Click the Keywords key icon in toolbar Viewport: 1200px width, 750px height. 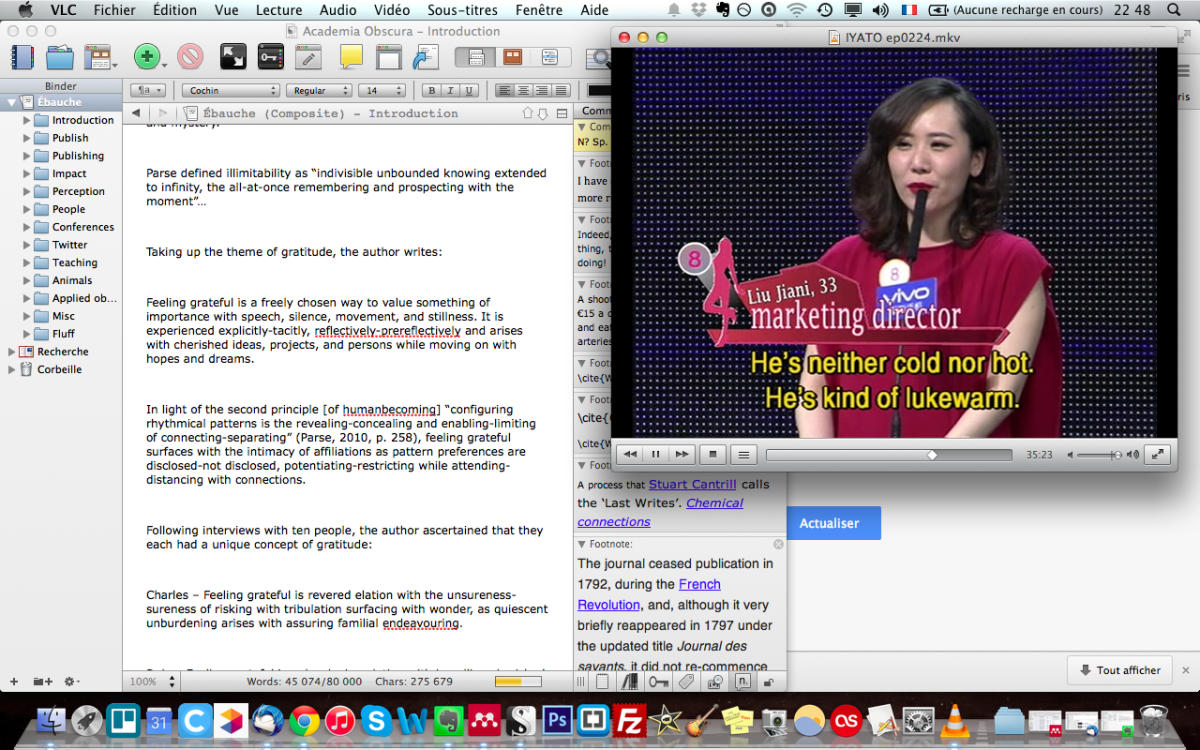[270, 57]
